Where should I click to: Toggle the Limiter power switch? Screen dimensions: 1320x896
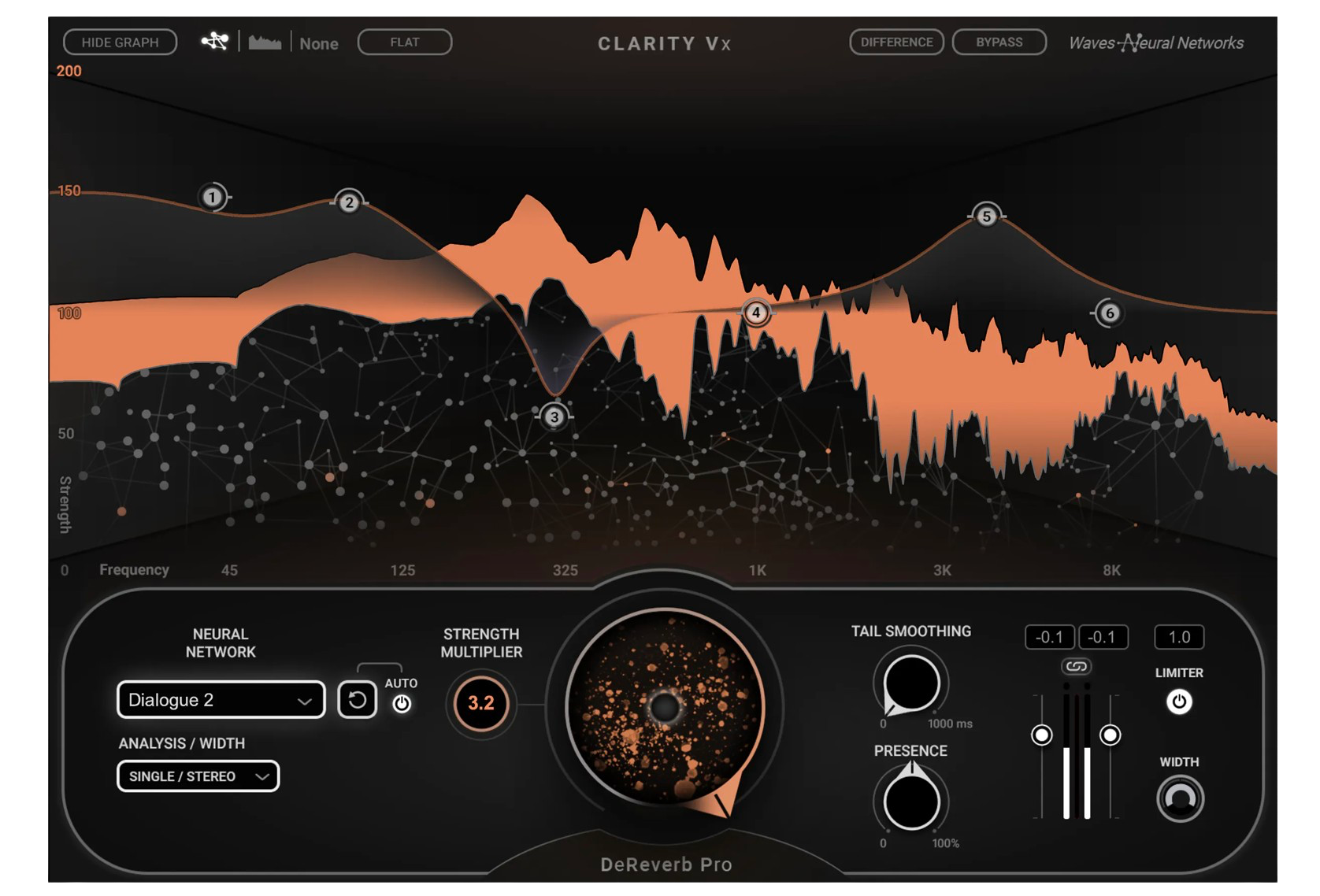[x=1178, y=702]
